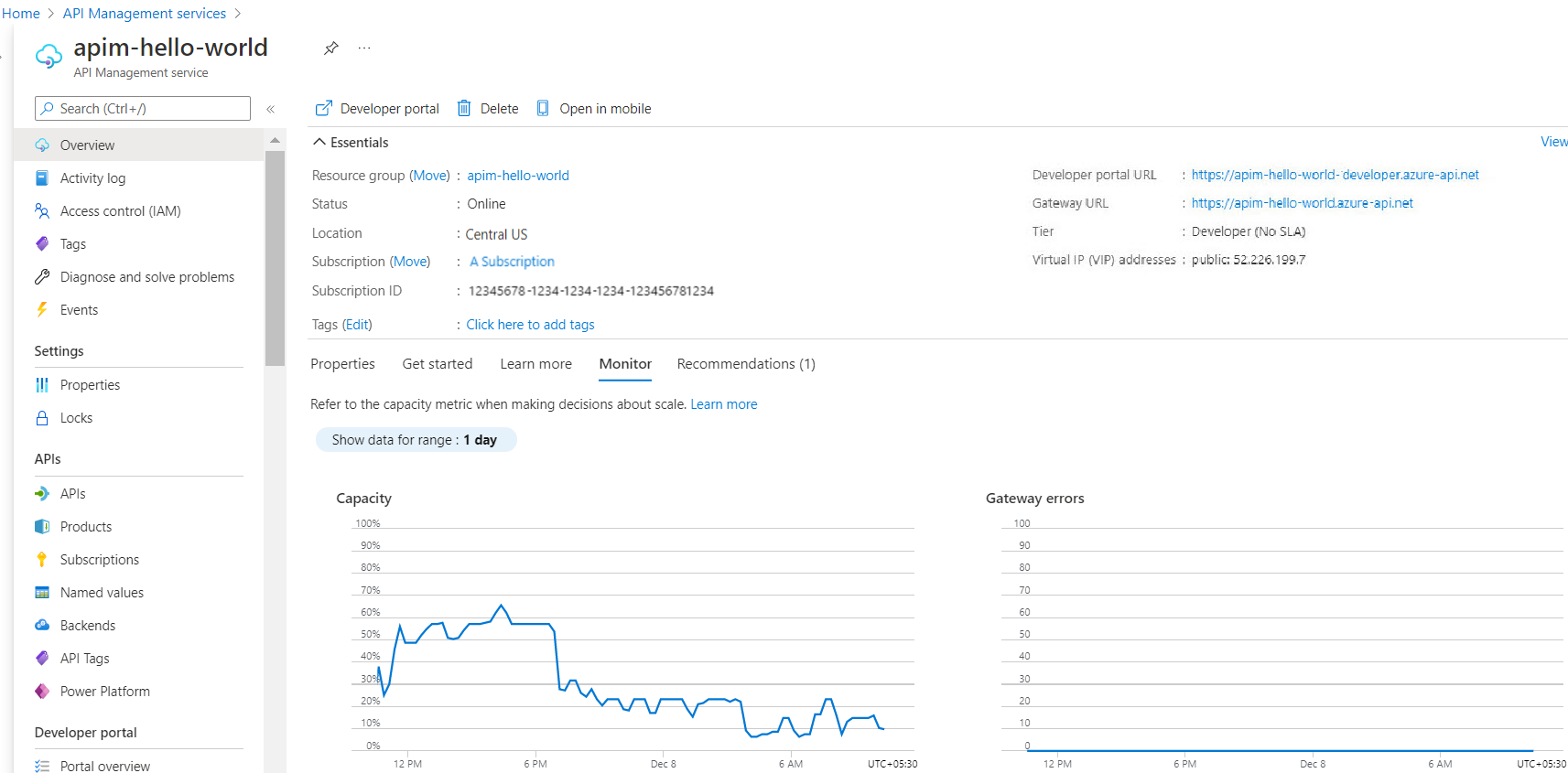
Task: Click the sidebar scrollbar thumb
Action: [275, 258]
